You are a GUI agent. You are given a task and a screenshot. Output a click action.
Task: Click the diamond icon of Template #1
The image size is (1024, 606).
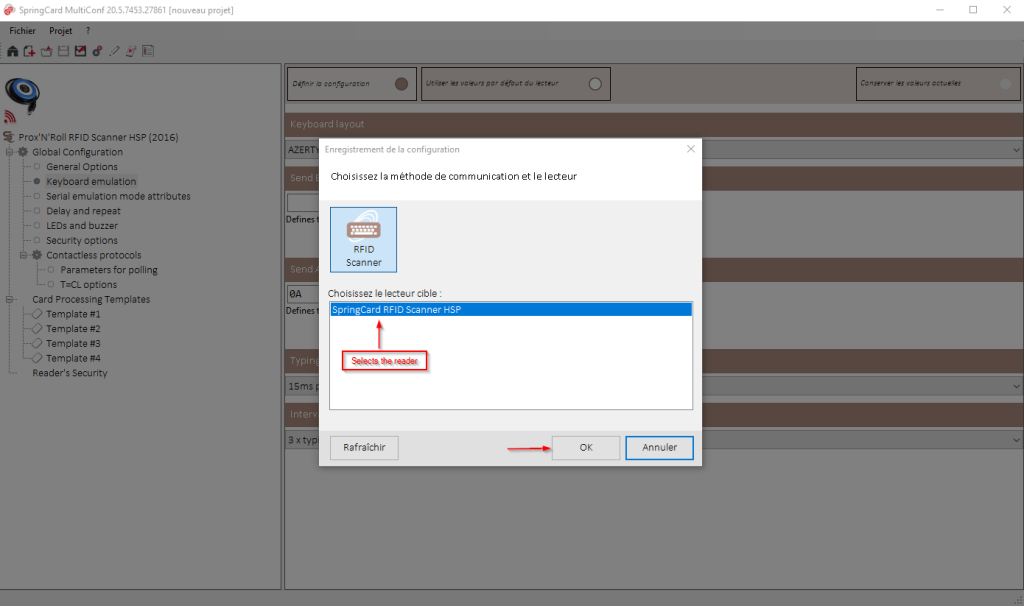[x=37, y=314]
